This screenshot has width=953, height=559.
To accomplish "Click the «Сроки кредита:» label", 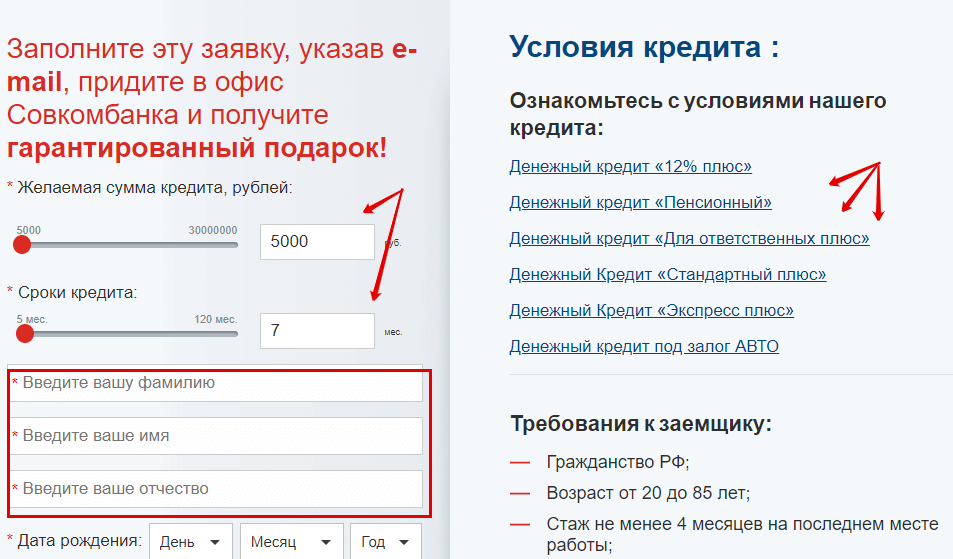I will (78, 293).
